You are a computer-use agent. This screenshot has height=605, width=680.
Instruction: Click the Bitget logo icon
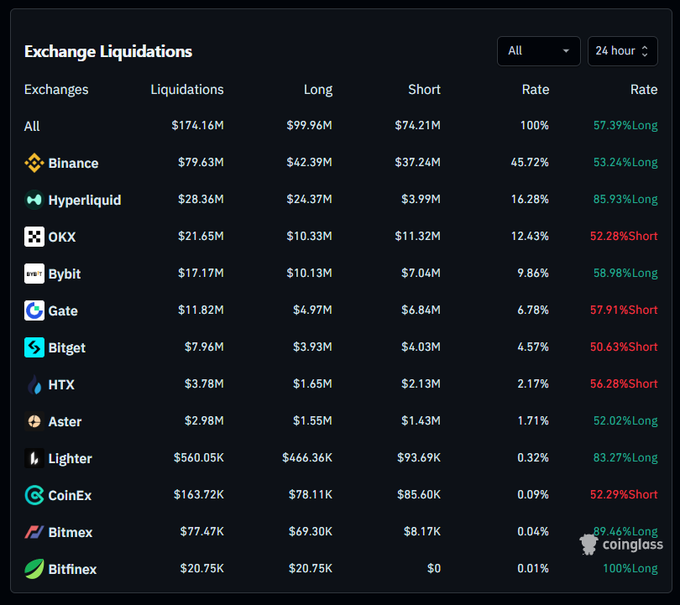pyautogui.click(x=34, y=347)
